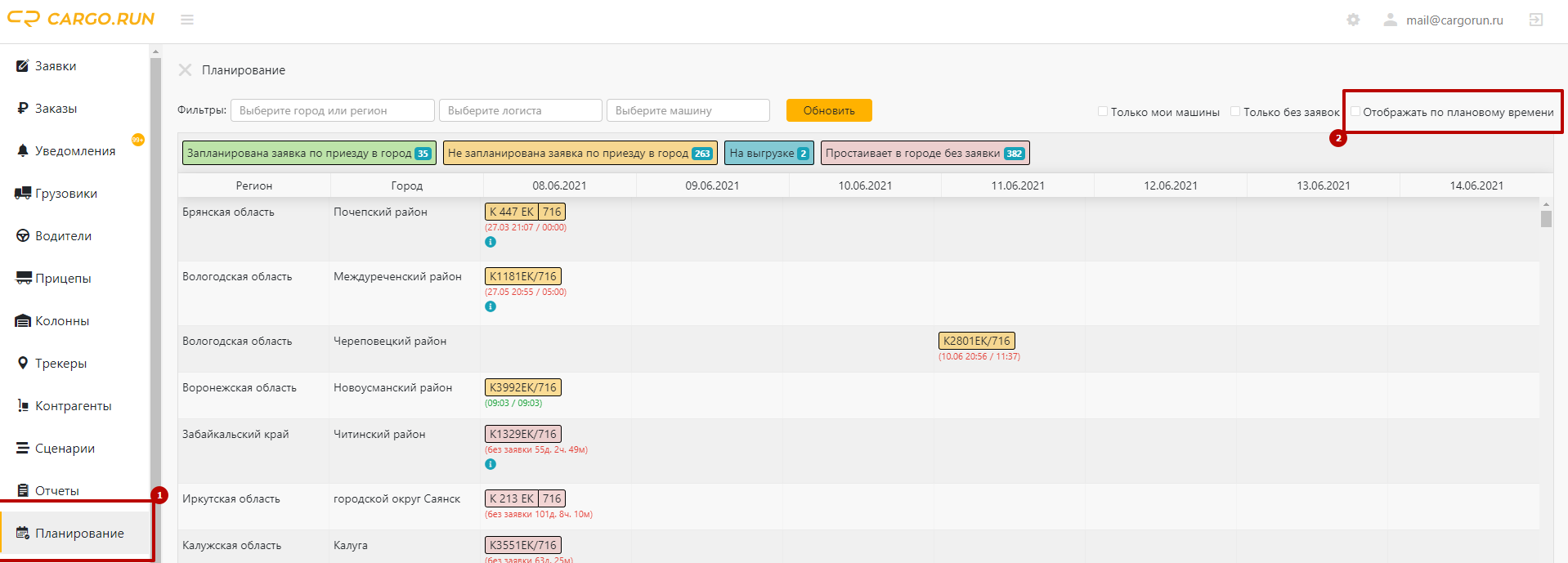The width and height of the screenshot is (1568, 563).
Task: Select truck K1329EK/716 tag
Action: click(523, 434)
